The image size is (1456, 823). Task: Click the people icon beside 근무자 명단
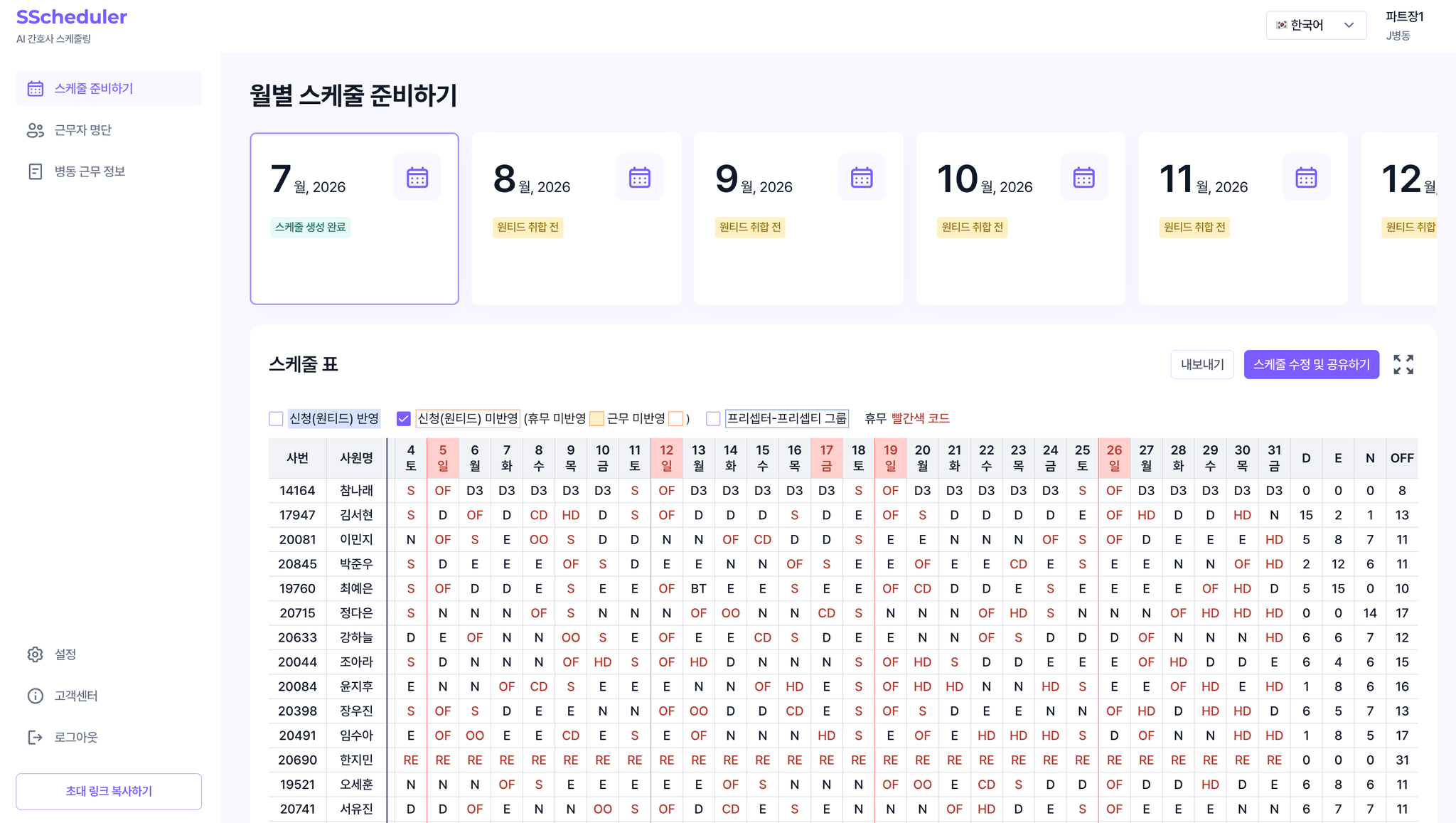(x=36, y=130)
